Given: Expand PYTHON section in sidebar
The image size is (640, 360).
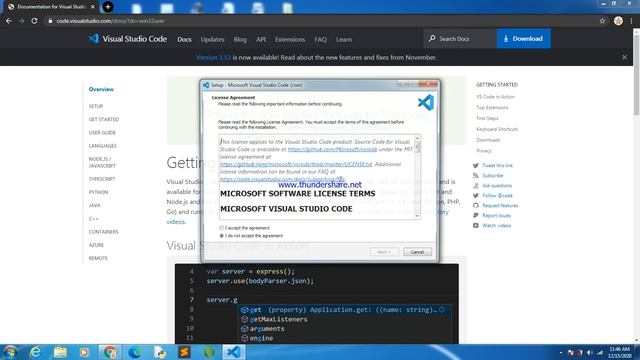Looking at the screenshot, I should (98, 192).
